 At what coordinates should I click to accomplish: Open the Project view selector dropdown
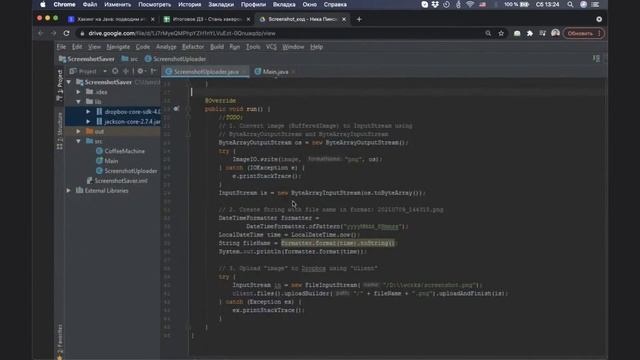click(105, 71)
